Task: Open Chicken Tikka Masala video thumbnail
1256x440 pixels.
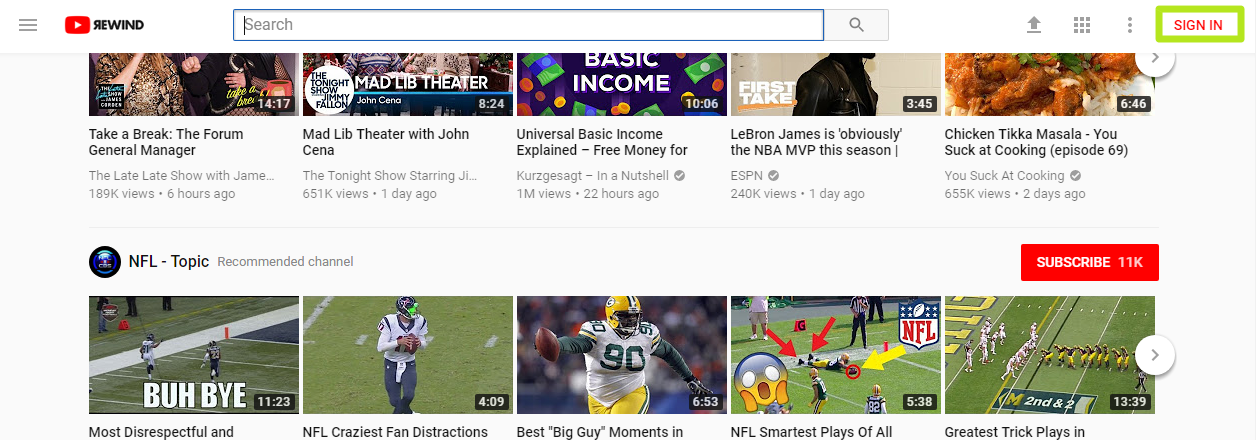Action: (x=1050, y=85)
